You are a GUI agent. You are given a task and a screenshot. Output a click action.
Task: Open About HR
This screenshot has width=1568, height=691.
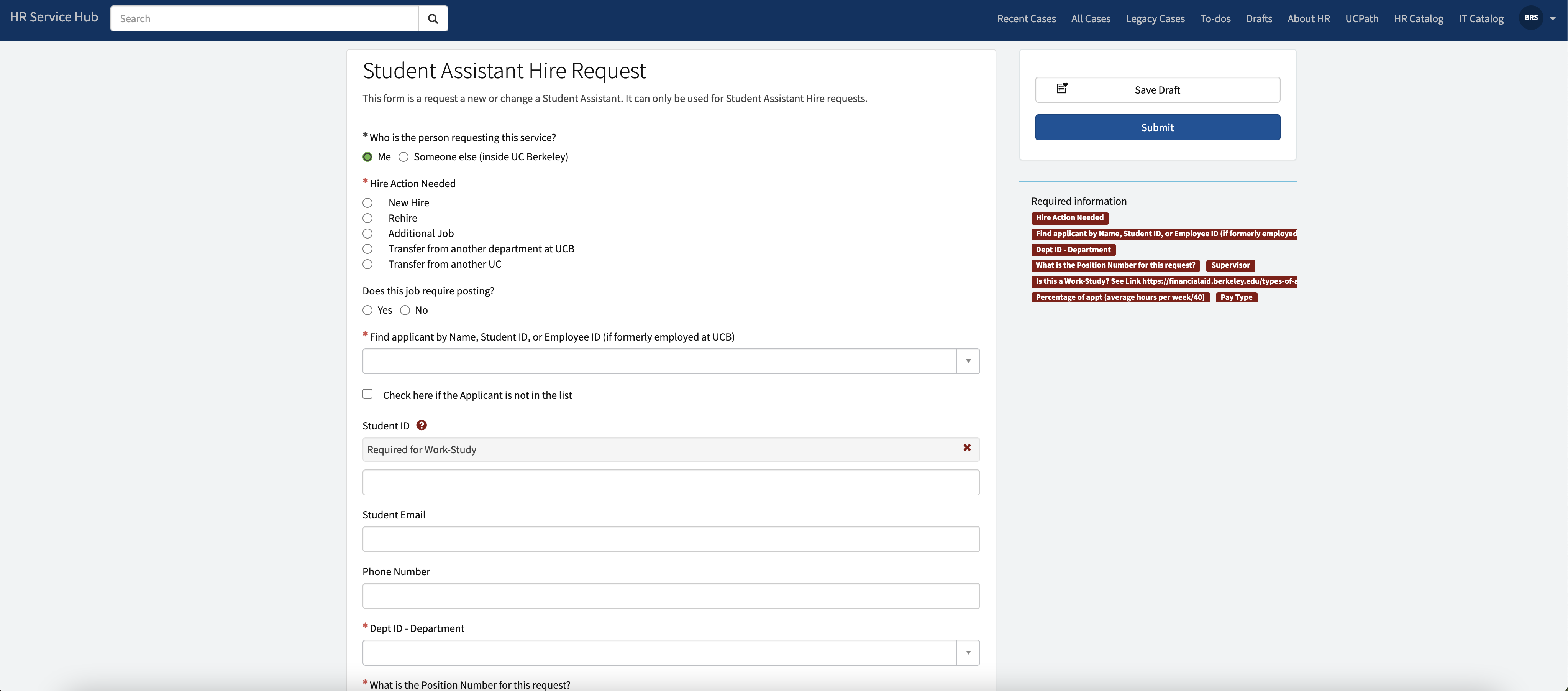click(1309, 19)
